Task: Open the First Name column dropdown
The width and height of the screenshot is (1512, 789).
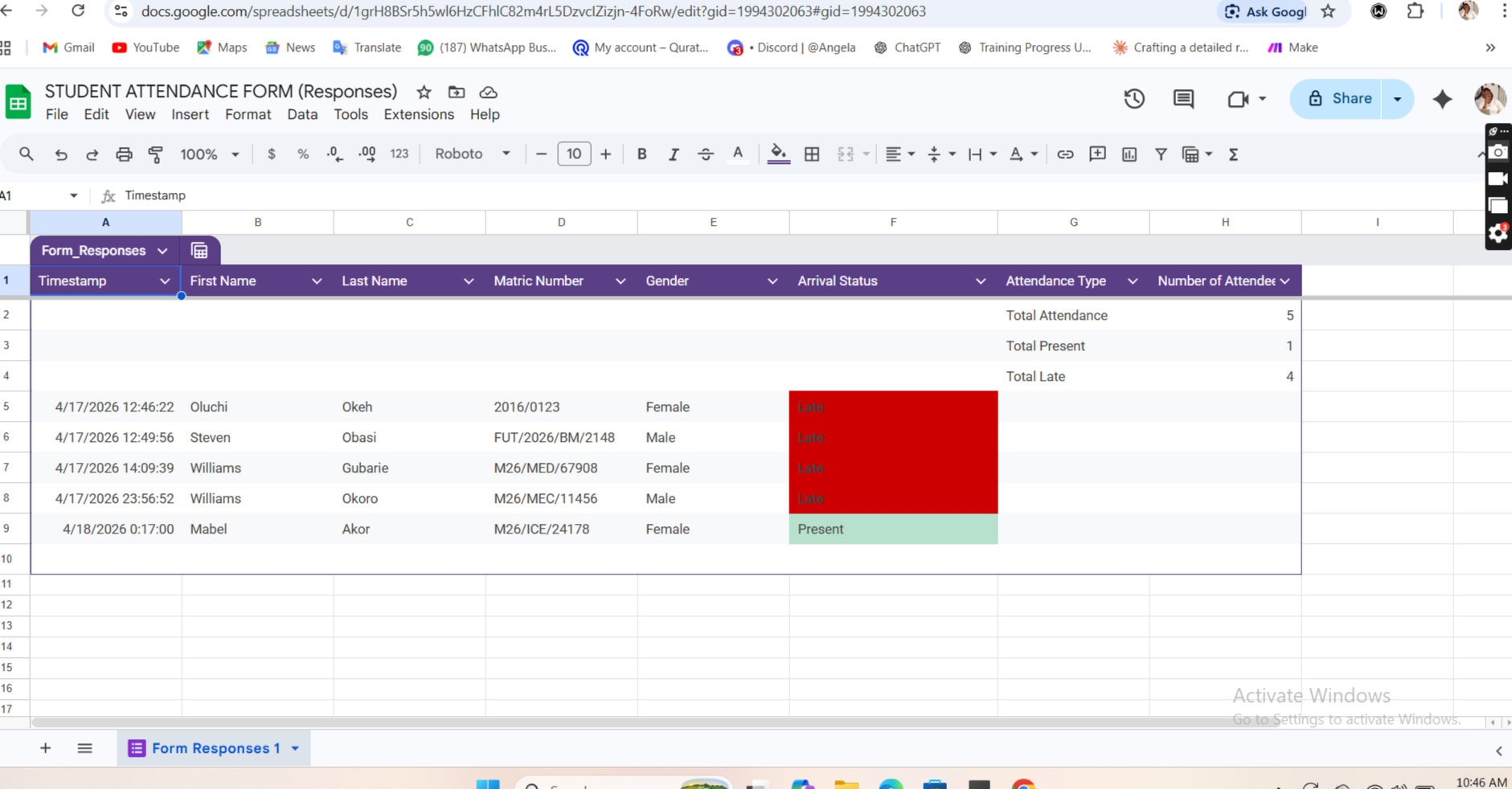Action: (317, 281)
